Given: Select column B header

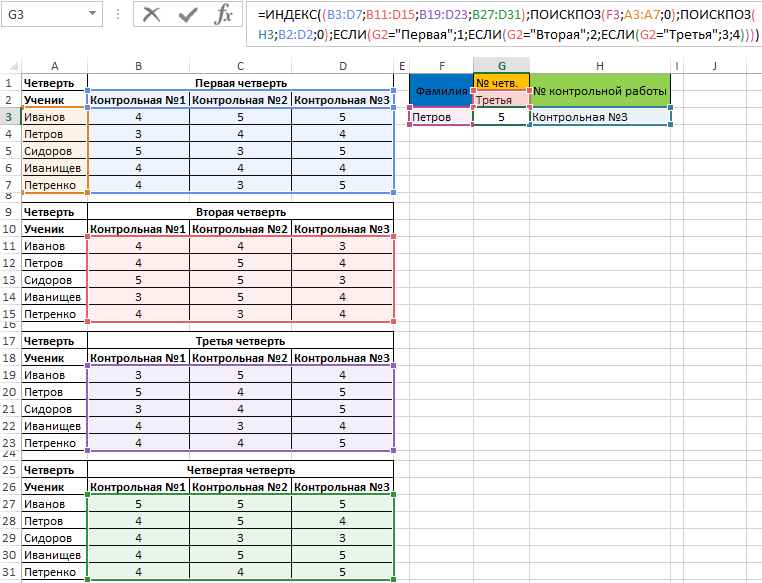Looking at the screenshot, I should tap(138, 66).
